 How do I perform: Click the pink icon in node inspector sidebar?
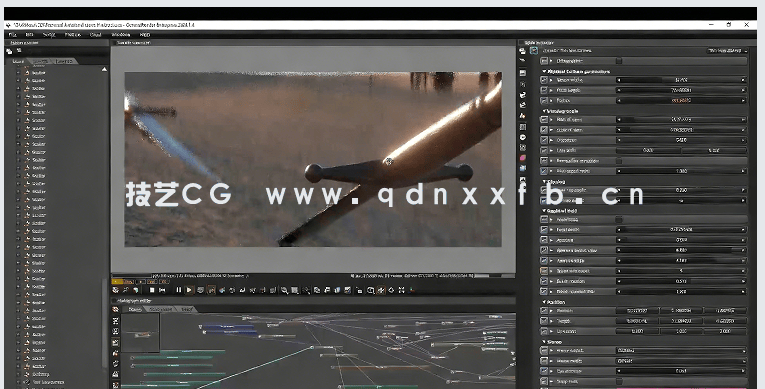[523, 158]
